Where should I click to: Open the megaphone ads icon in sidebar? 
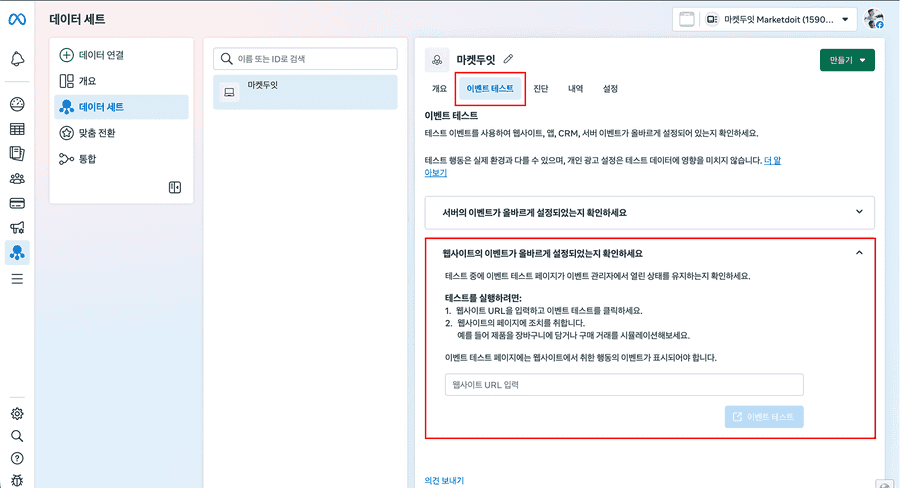pyautogui.click(x=17, y=228)
